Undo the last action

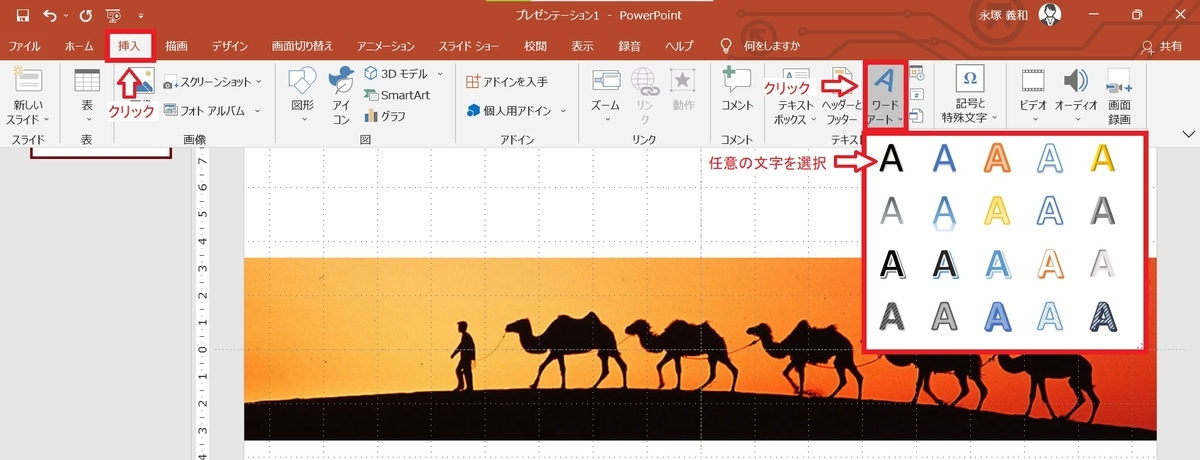click(x=50, y=15)
